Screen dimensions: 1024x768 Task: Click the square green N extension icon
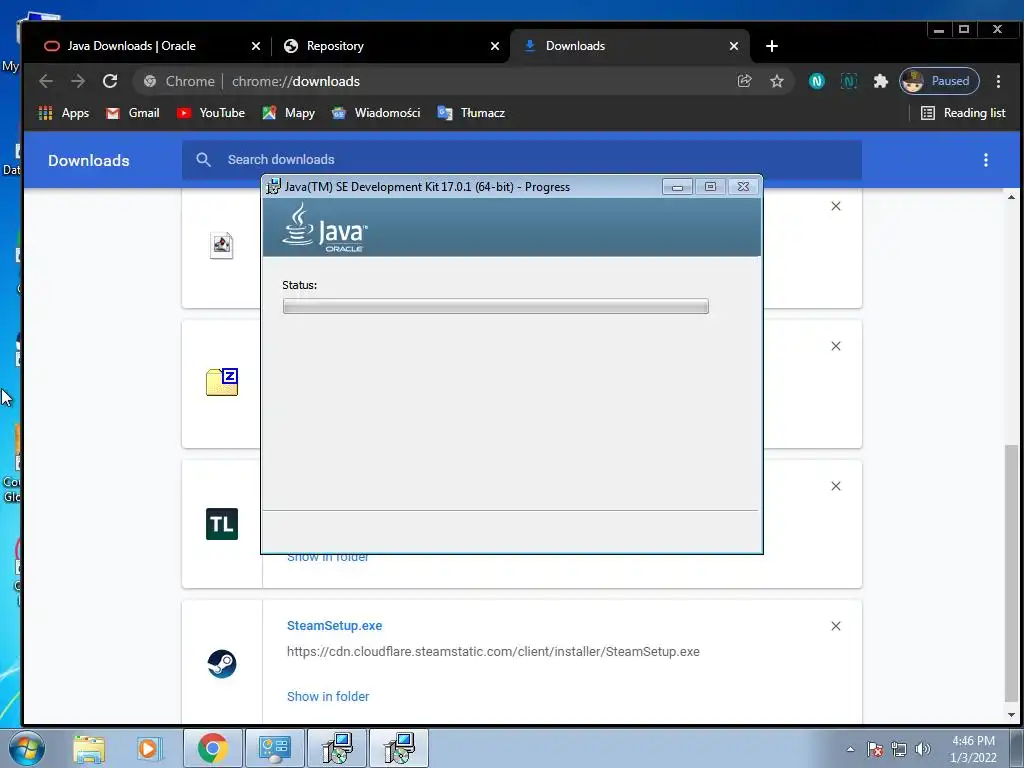tap(848, 81)
